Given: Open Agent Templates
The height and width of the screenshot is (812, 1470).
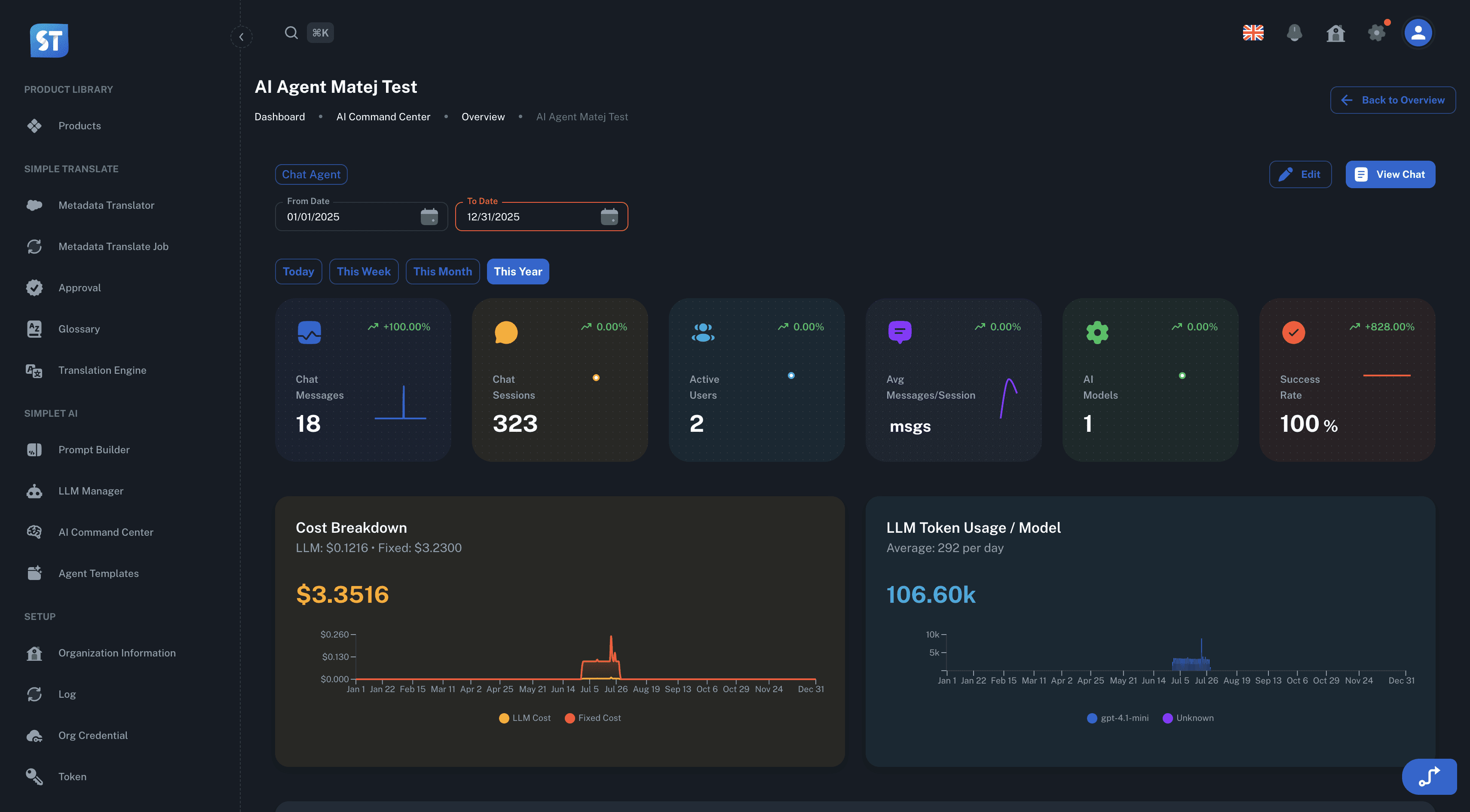Looking at the screenshot, I should click(x=98, y=573).
